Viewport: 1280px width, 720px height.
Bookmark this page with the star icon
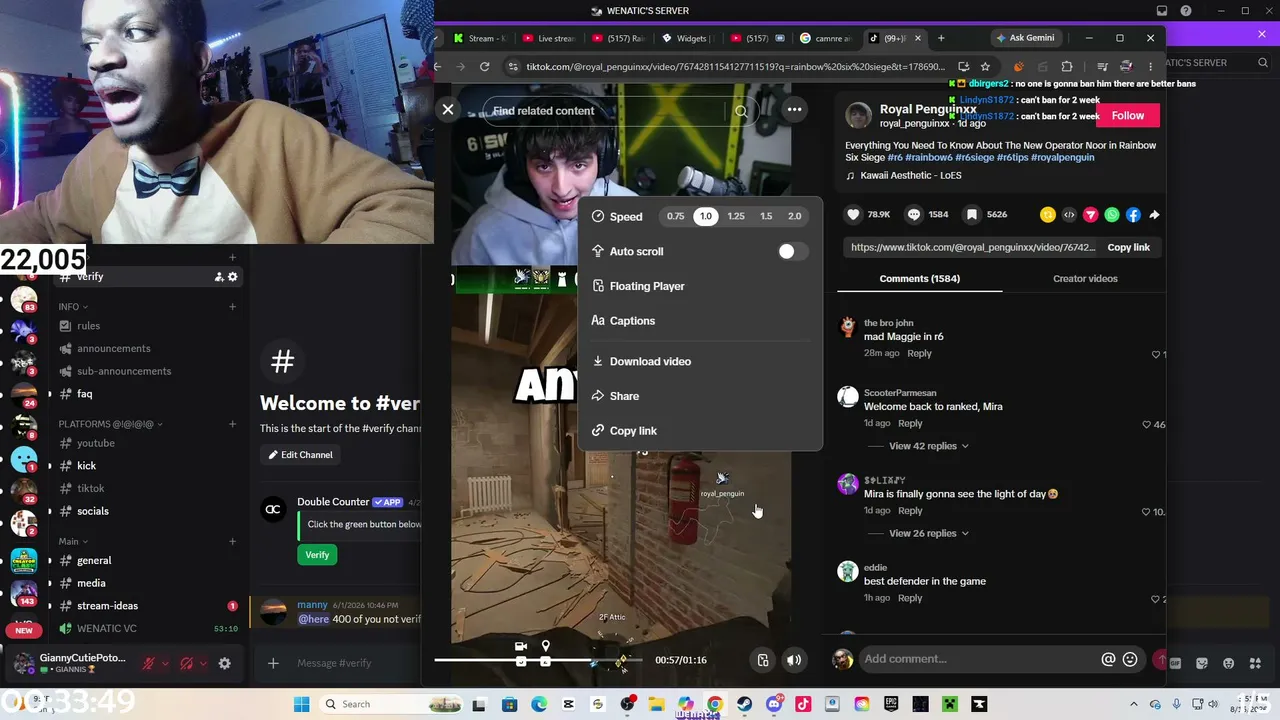point(985,67)
